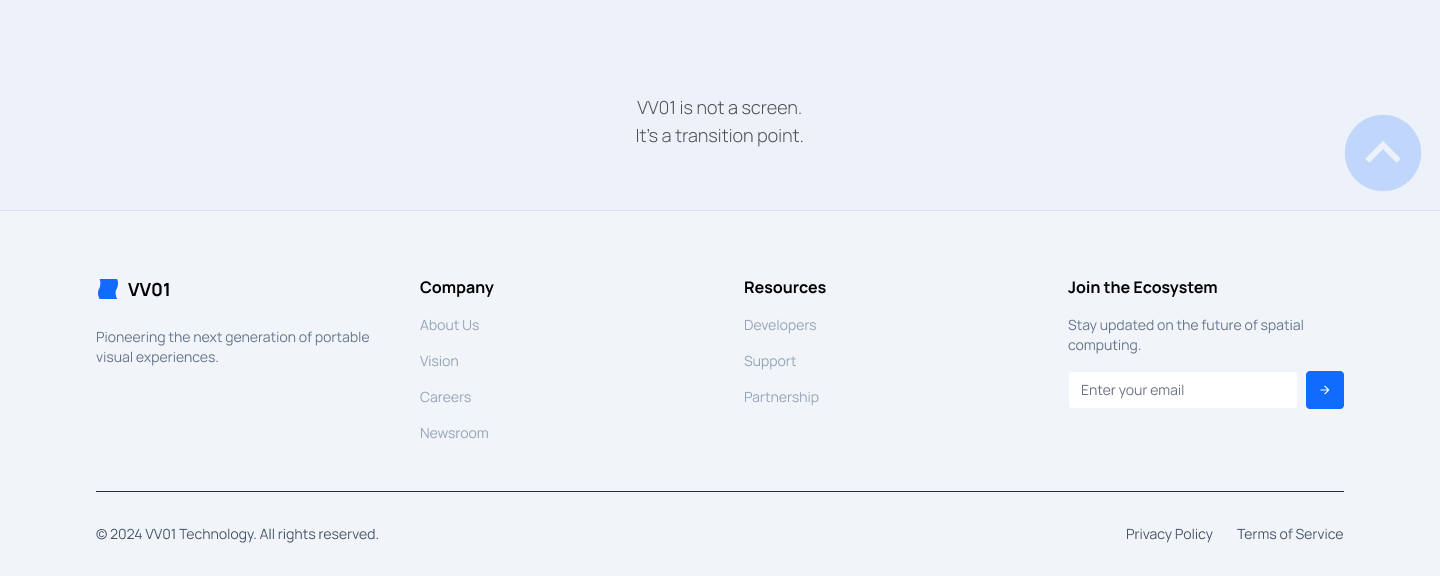Viewport: 1440px width, 576px height.
Task: Open the Developers resource page
Action: 780,325
